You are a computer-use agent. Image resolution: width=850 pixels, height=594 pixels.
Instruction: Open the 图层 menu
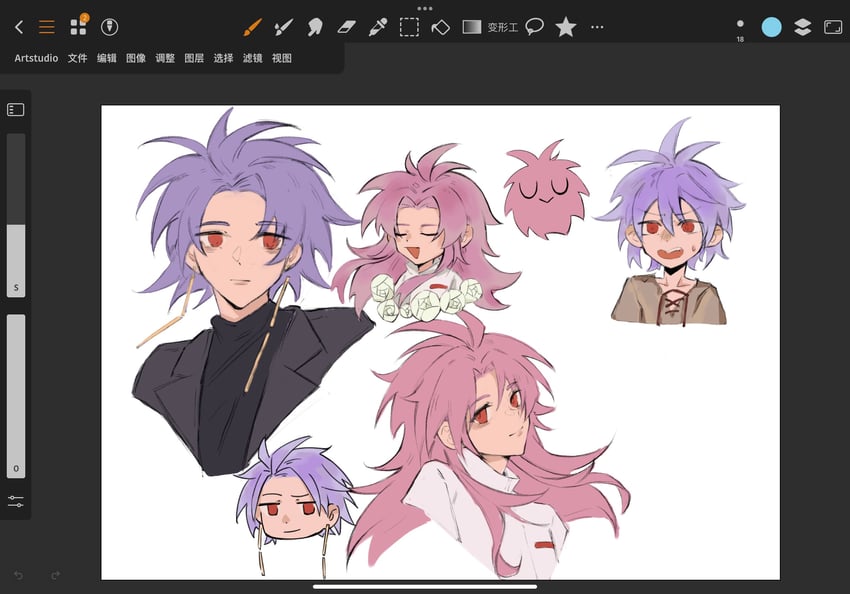point(194,58)
